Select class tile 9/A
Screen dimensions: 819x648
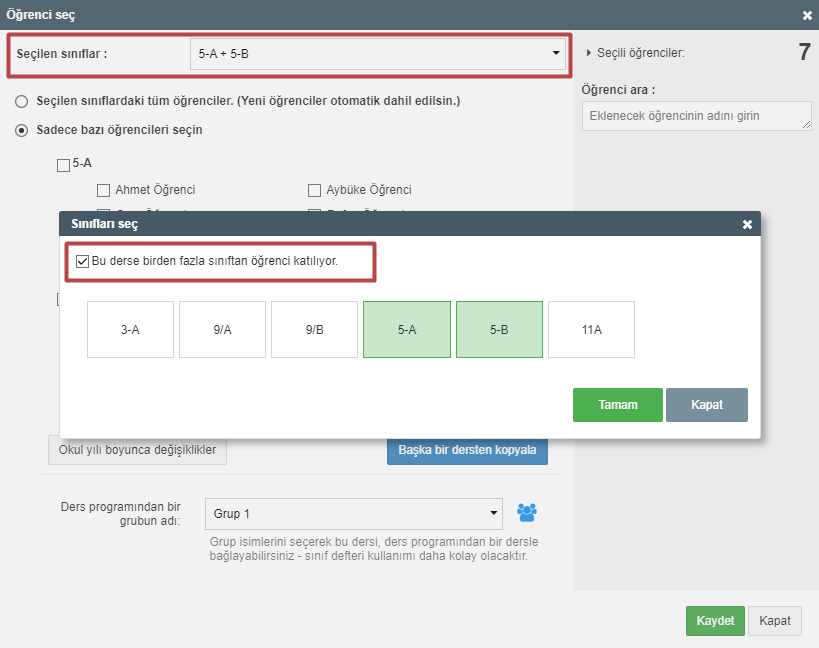222,329
